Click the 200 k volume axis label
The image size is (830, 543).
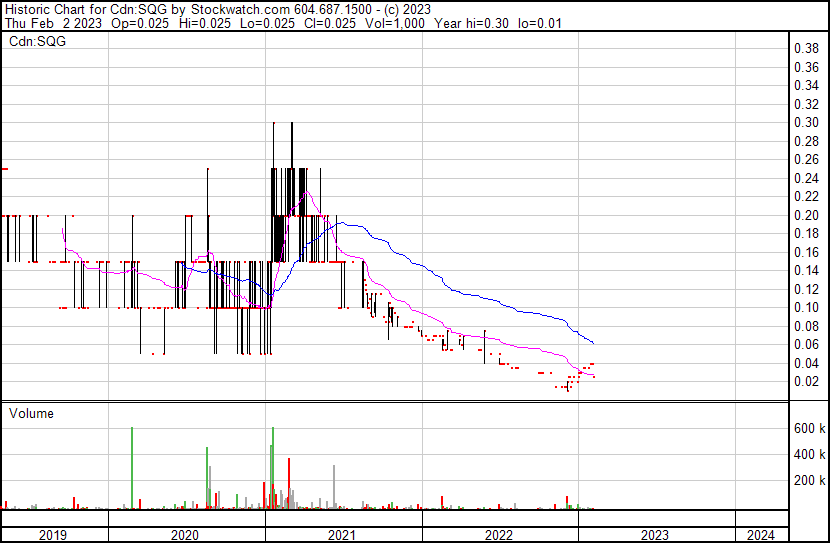click(x=808, y=480)
